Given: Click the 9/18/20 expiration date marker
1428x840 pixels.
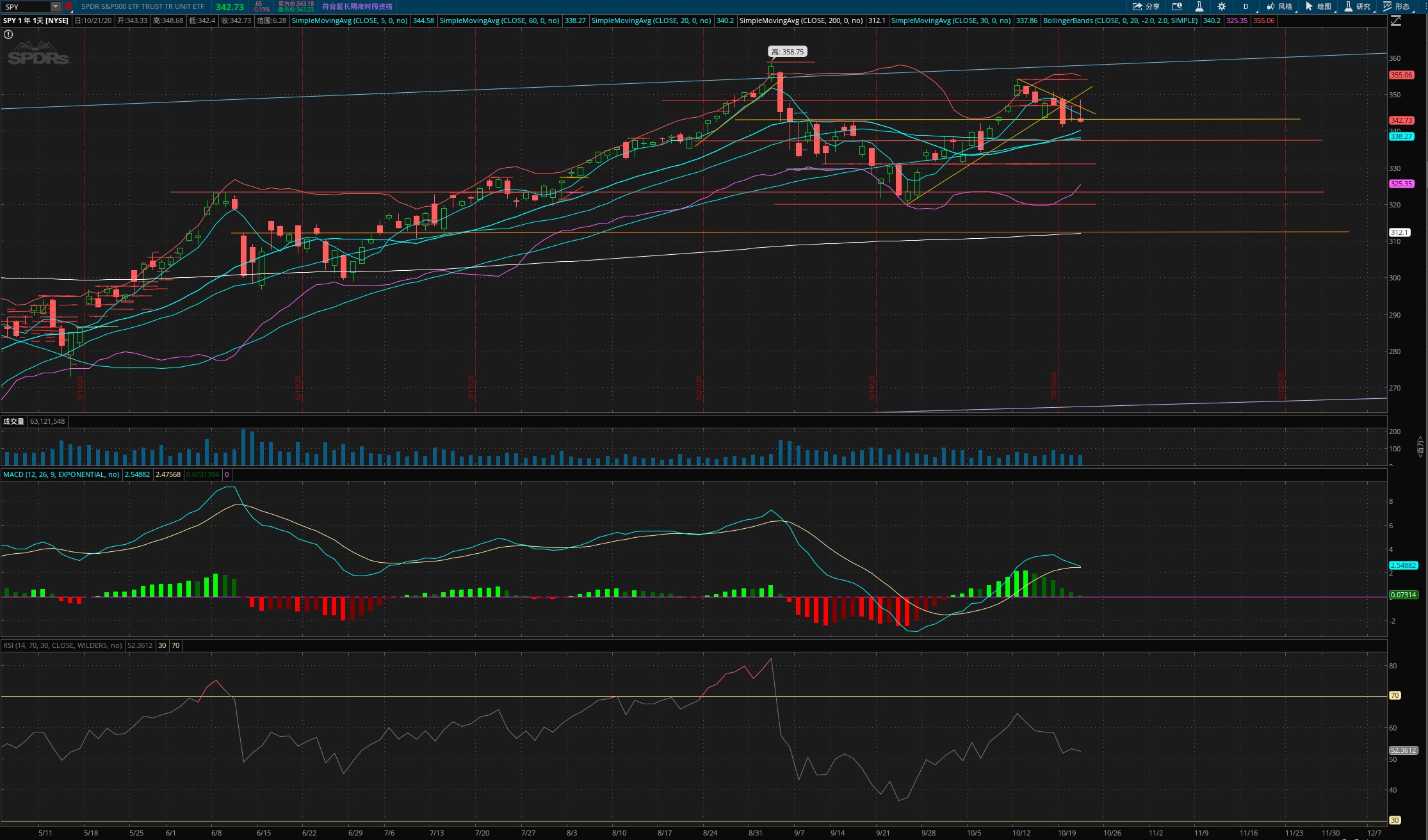Looking at the screenshot, I should coord(872,388).
